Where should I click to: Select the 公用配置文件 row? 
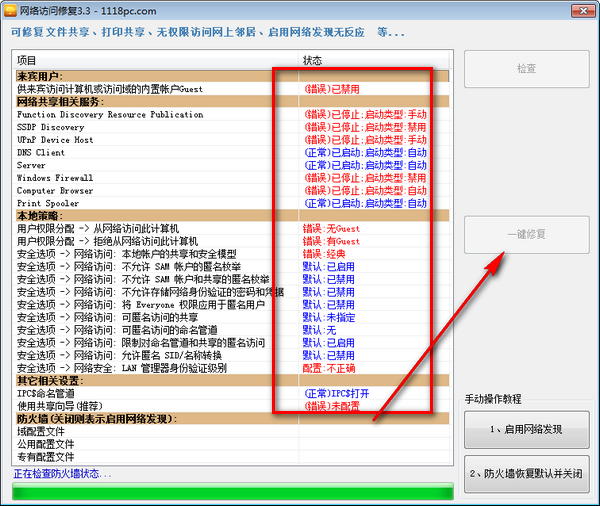[232, 444]
